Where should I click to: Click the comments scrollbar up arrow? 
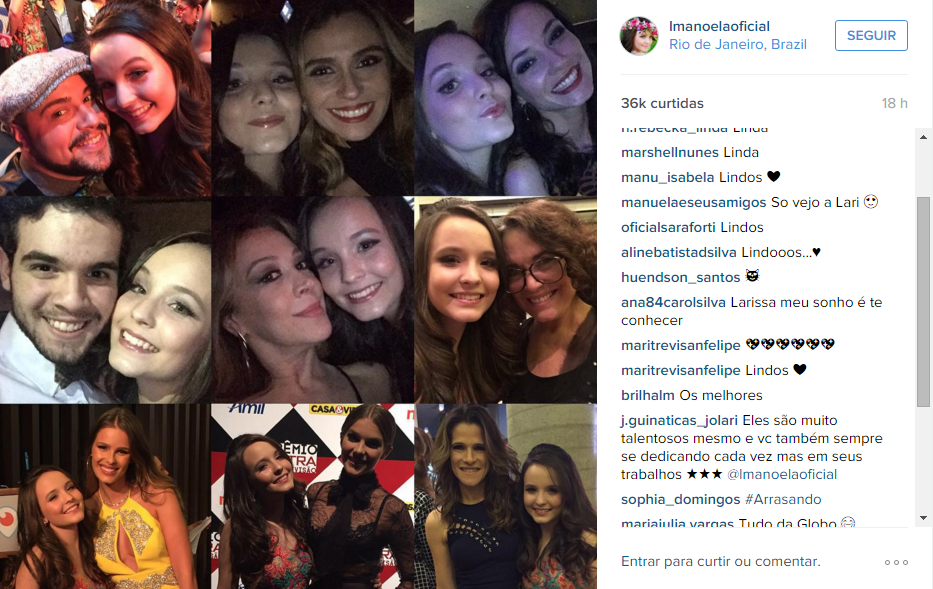(x=923, y=137)
